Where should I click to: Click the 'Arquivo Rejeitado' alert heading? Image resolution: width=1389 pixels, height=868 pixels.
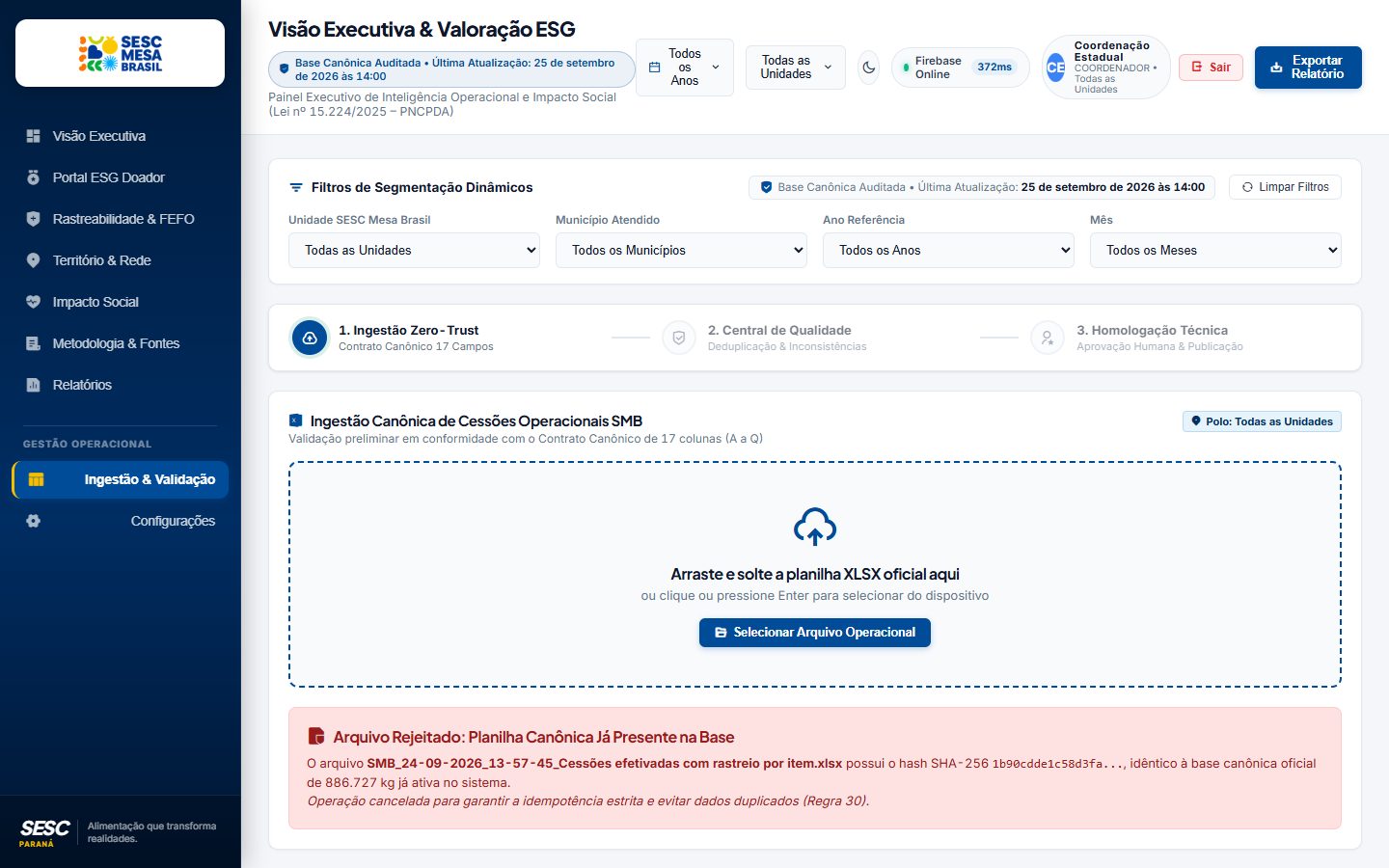[x=533, y=737]
